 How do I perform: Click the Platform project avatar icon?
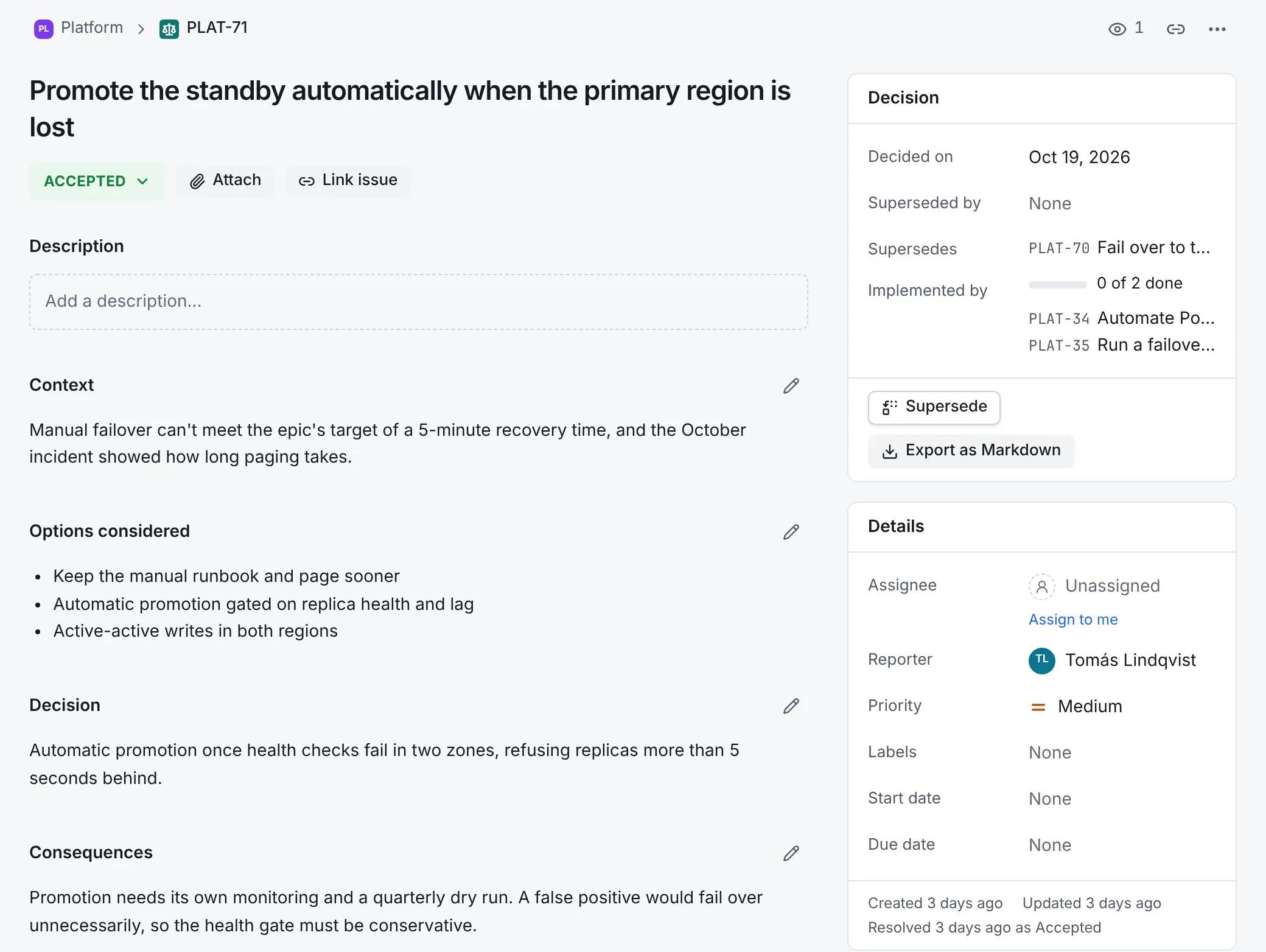[x=43, y=29]
